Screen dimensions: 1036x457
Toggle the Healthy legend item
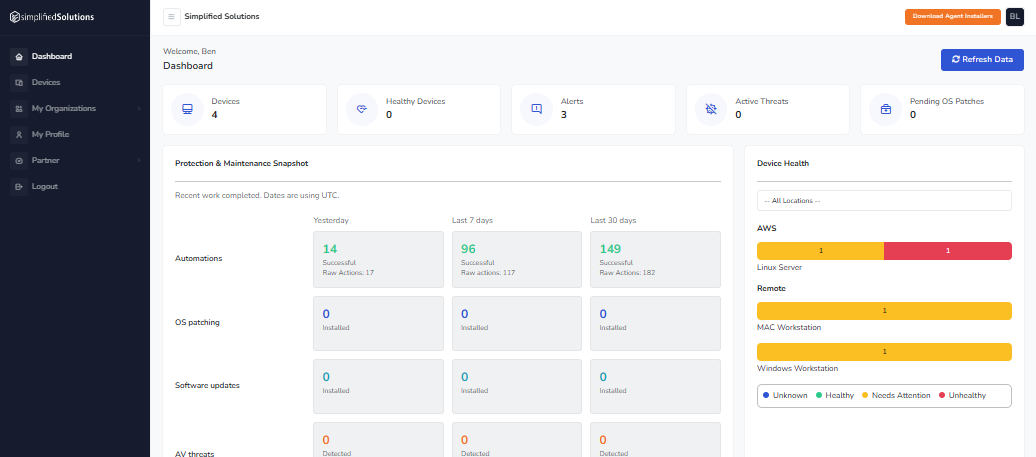coord(835,395)
